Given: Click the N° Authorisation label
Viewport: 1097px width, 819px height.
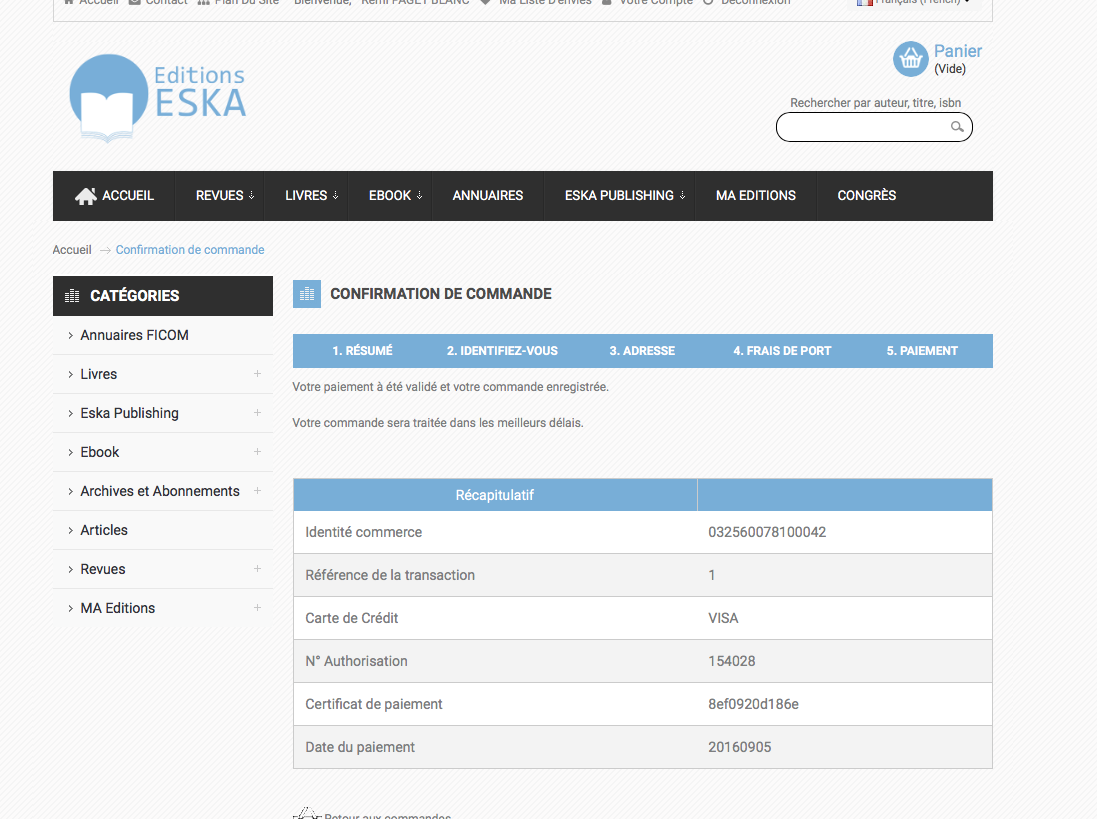Looking at the screenshot, I should coord(356,661).
